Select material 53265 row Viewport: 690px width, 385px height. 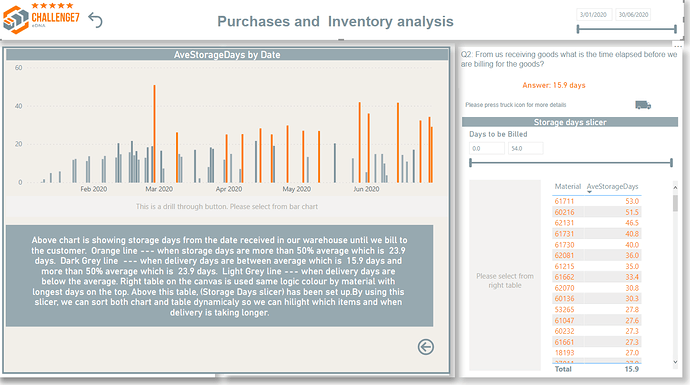click(596, 309)
